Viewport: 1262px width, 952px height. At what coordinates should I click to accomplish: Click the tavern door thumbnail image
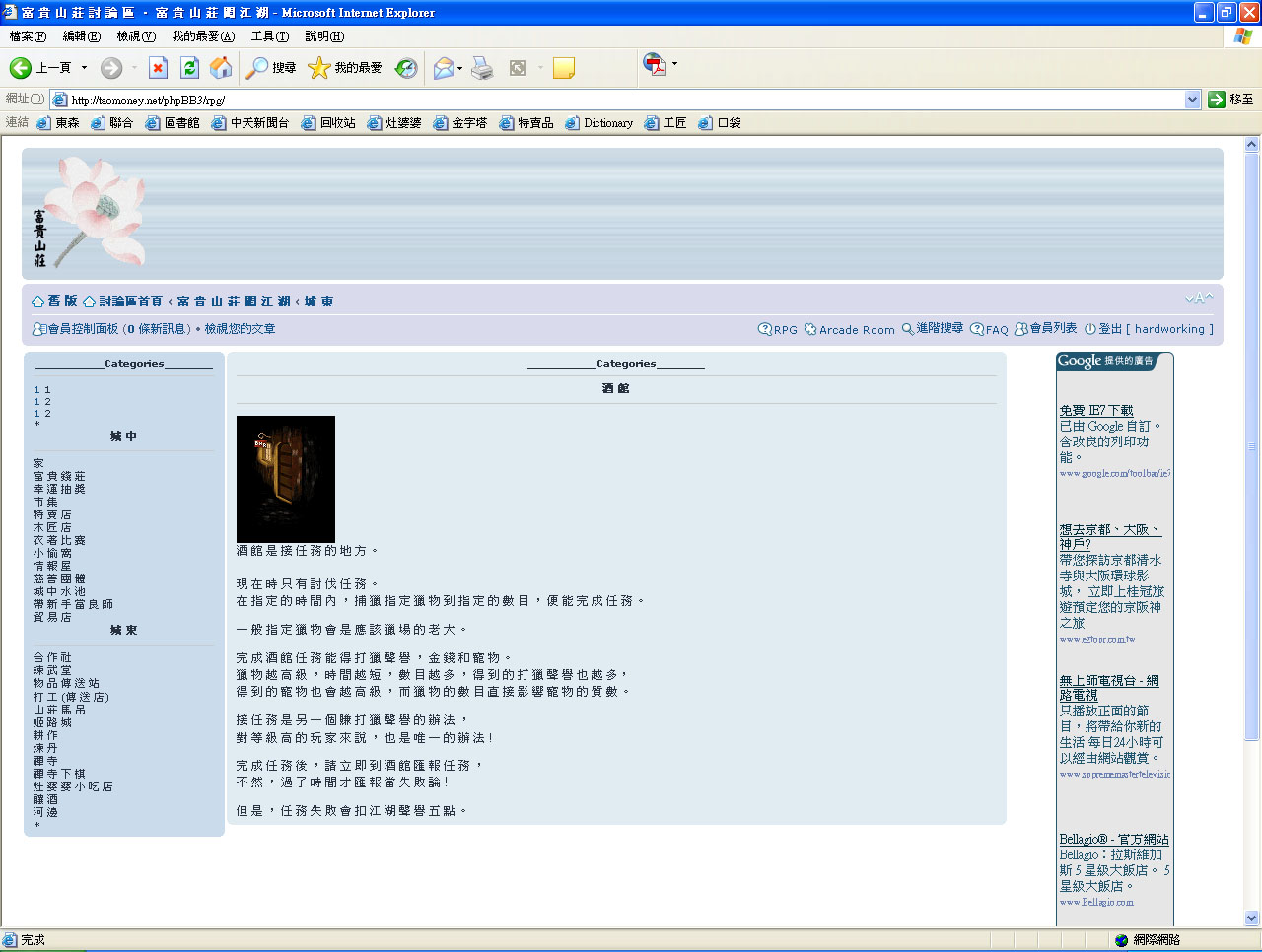286,479
